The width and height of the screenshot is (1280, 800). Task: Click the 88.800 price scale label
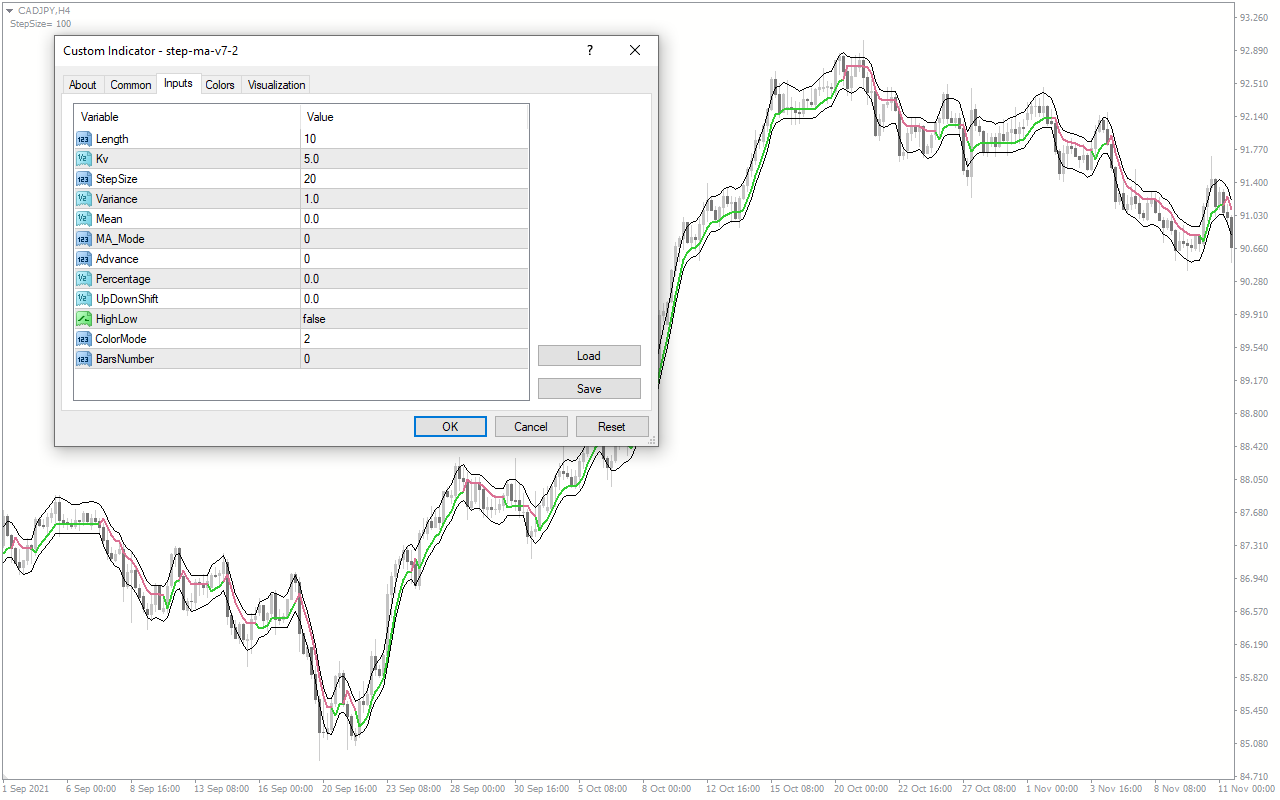(x=1253, y=413)
